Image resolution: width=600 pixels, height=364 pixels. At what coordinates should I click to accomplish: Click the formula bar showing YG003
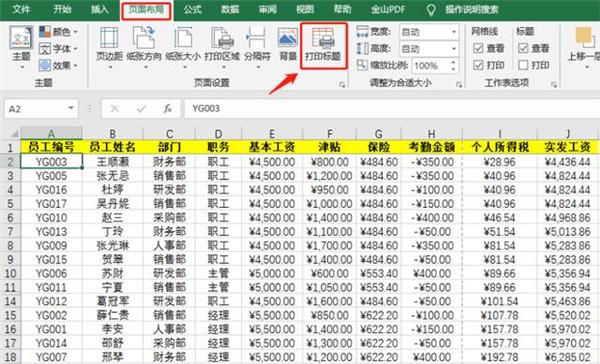click(x=392, y=109)
